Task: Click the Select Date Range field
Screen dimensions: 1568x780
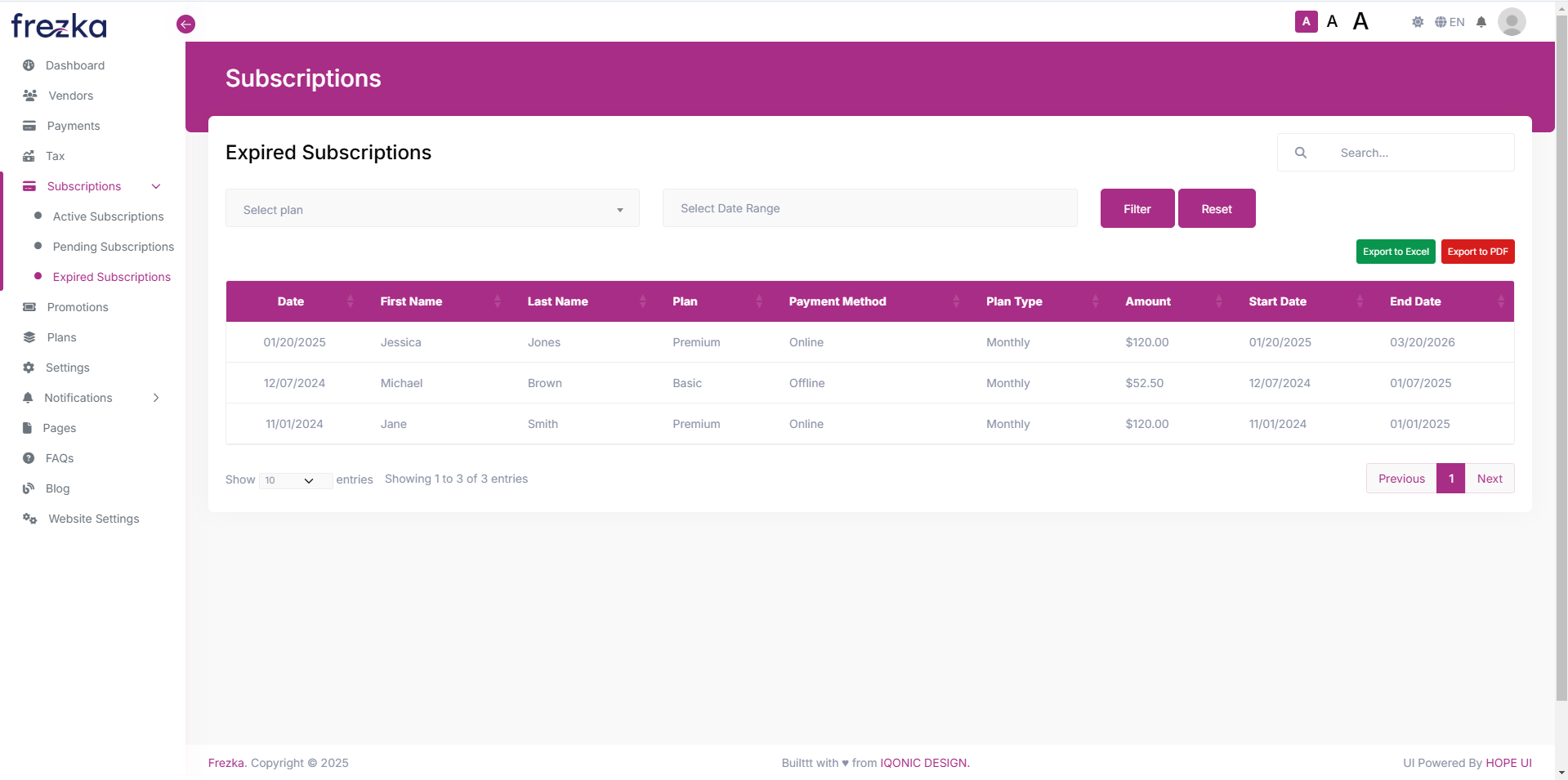Action: point(869,208)
